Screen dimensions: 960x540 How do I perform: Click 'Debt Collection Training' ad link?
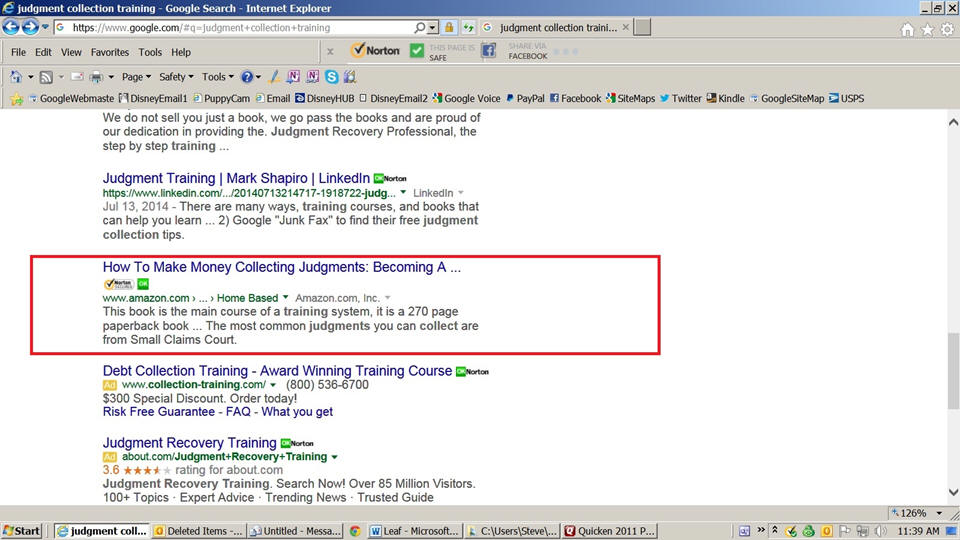click(277, 371)
